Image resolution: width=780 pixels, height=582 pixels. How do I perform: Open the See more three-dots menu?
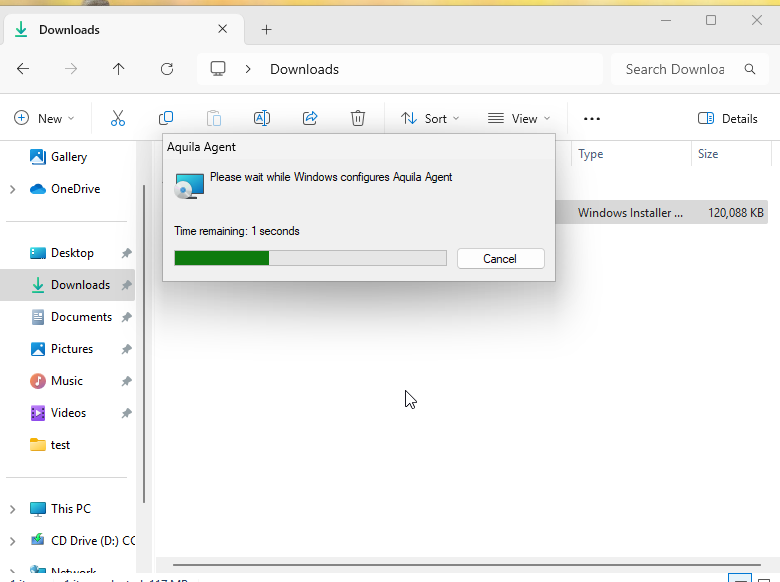[591, 118]
